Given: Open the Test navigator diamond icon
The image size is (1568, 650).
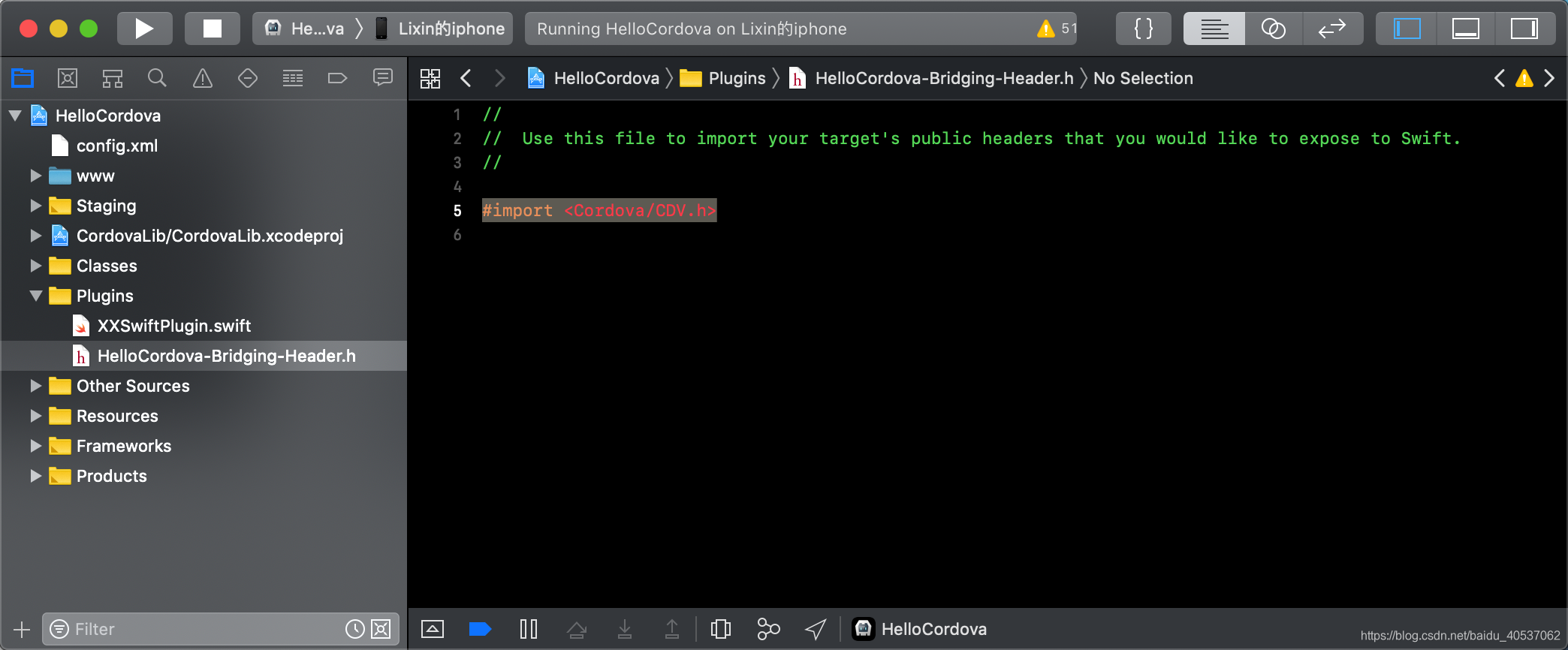Looking at the screenshot, I should tap(248, 78).
